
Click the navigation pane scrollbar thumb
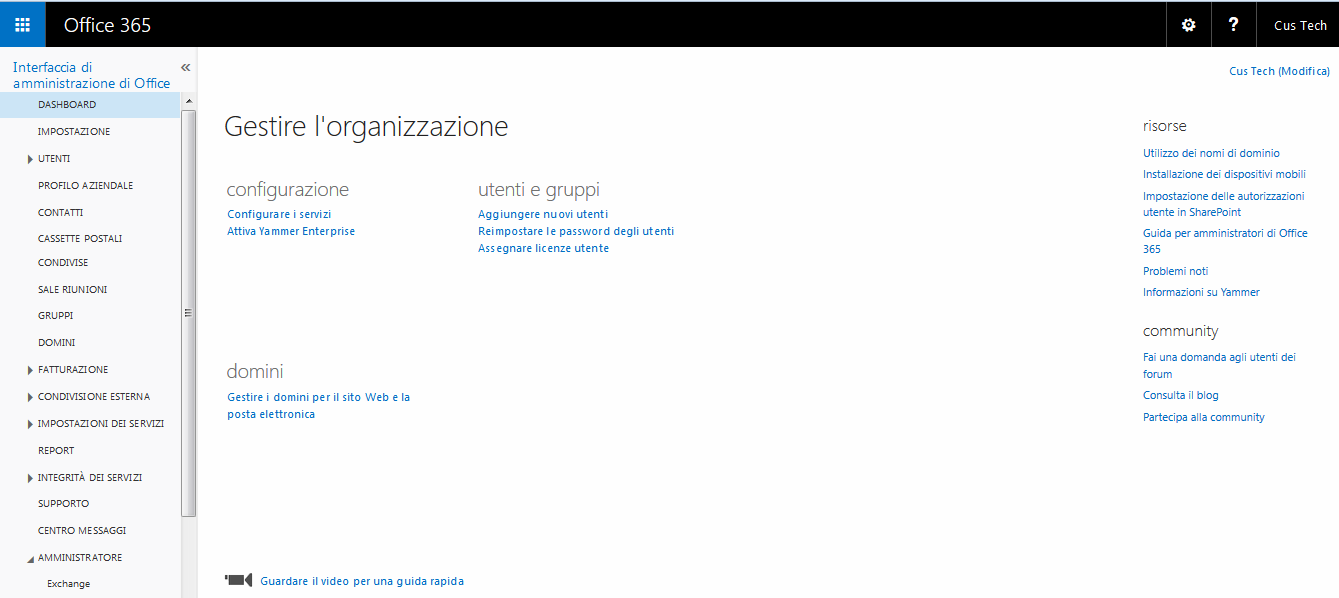[x=188, y=313]
